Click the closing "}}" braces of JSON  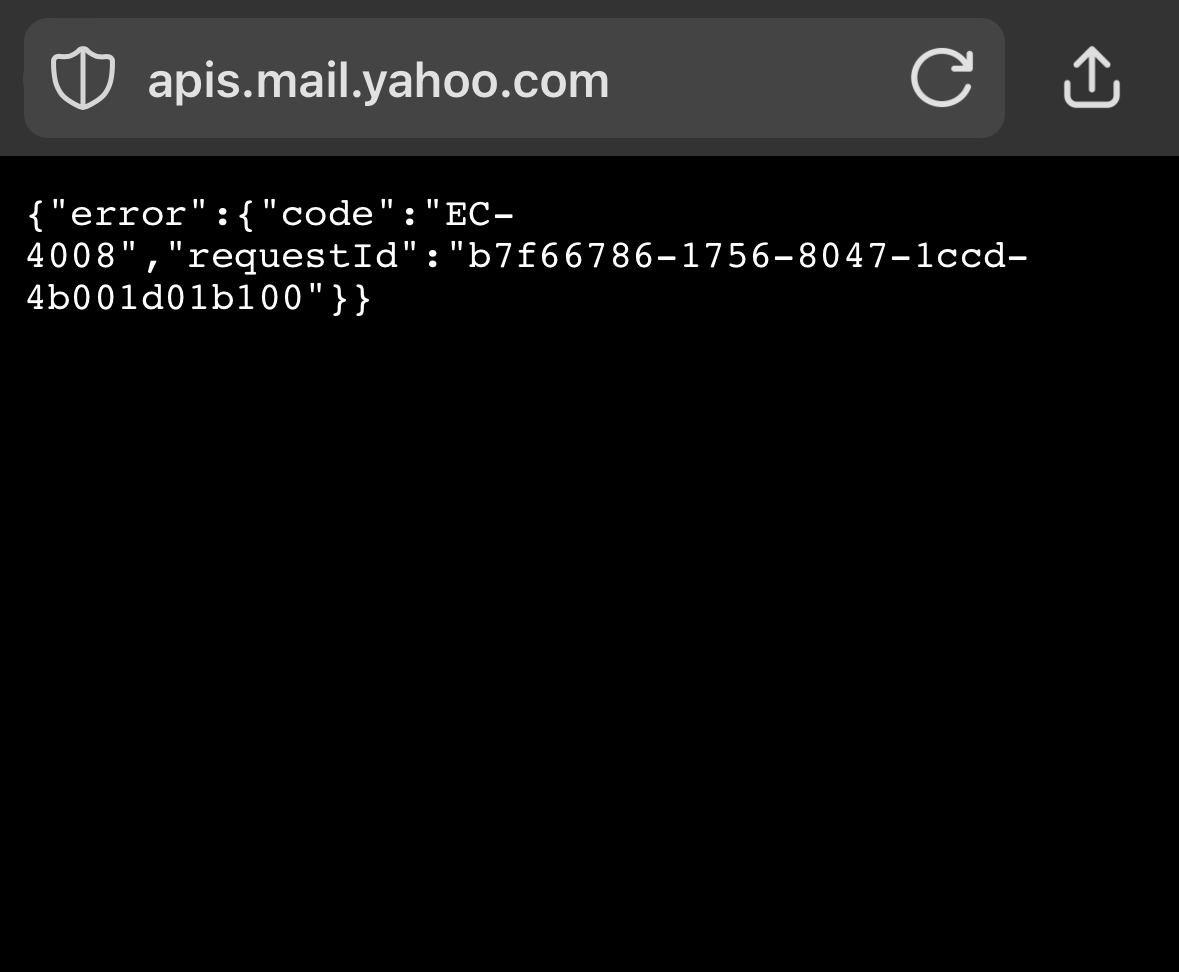[x=351, y=298]
